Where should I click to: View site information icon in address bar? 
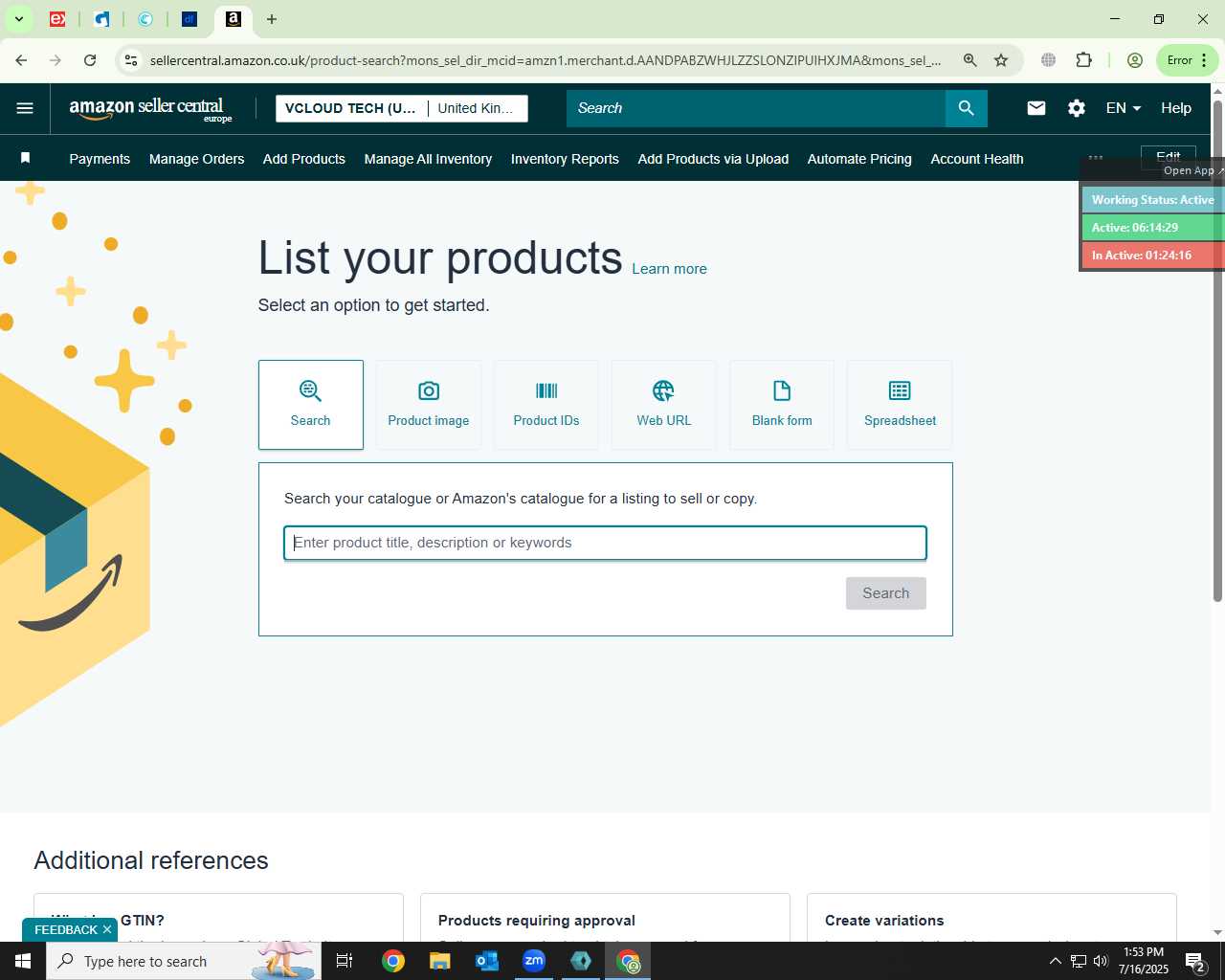[x=131, y=60]
